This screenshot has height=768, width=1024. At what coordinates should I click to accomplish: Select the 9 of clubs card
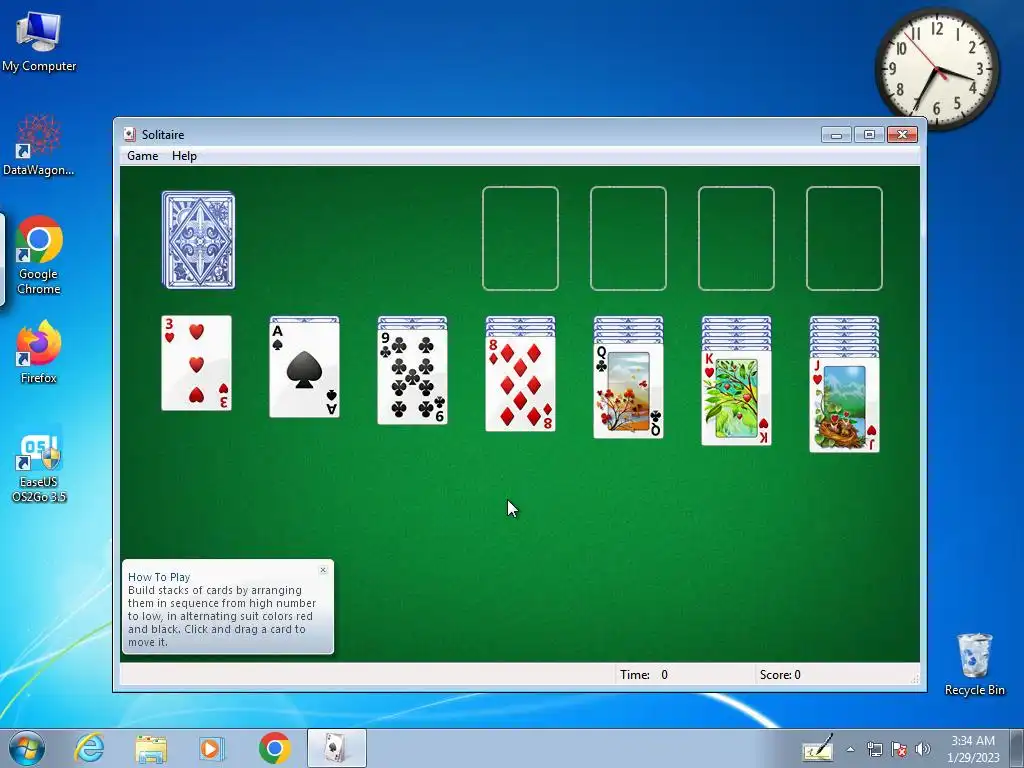tap(413, 377)
